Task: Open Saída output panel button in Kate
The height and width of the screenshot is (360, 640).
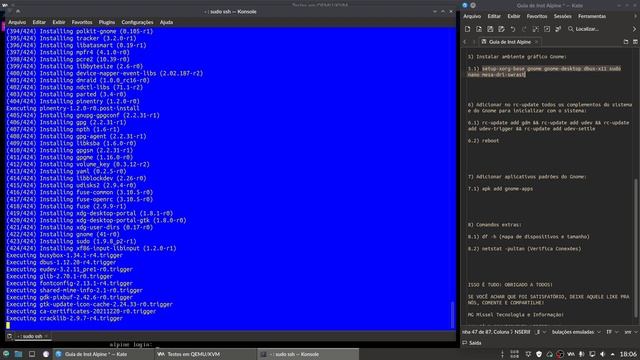Action: pyautogui.click(x=472, y=343)
